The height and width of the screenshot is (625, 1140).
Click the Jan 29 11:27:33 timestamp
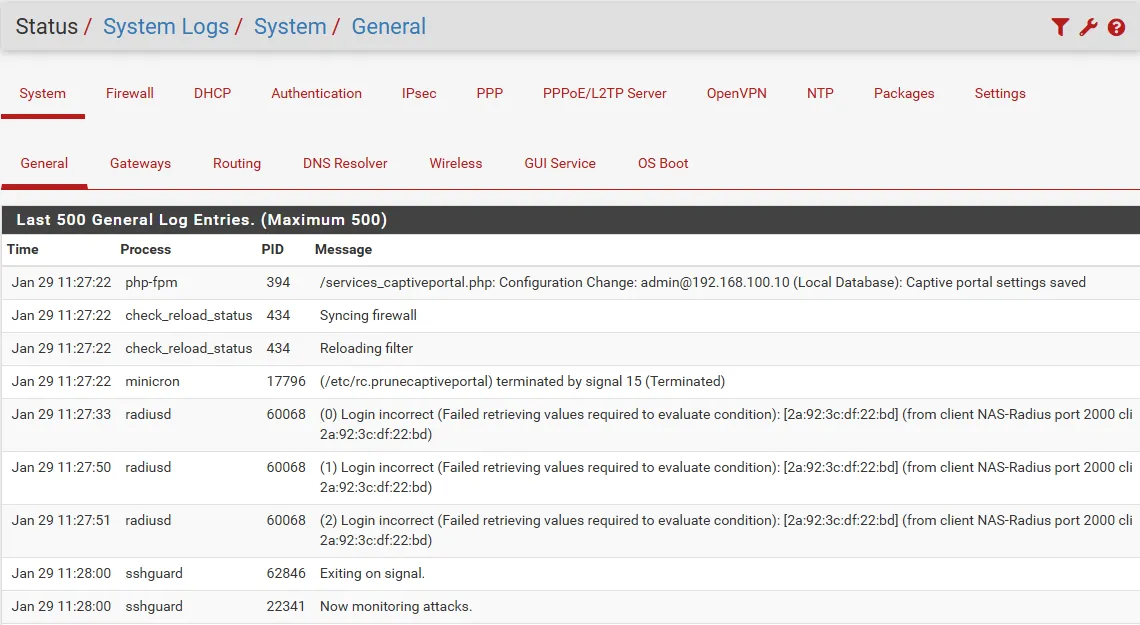point(61,414)
